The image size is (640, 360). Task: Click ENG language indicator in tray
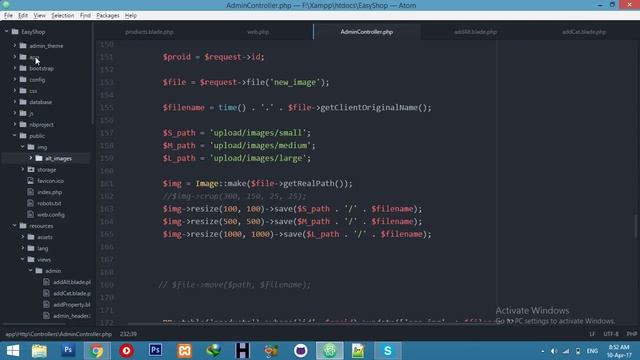[x=592, y=351]
